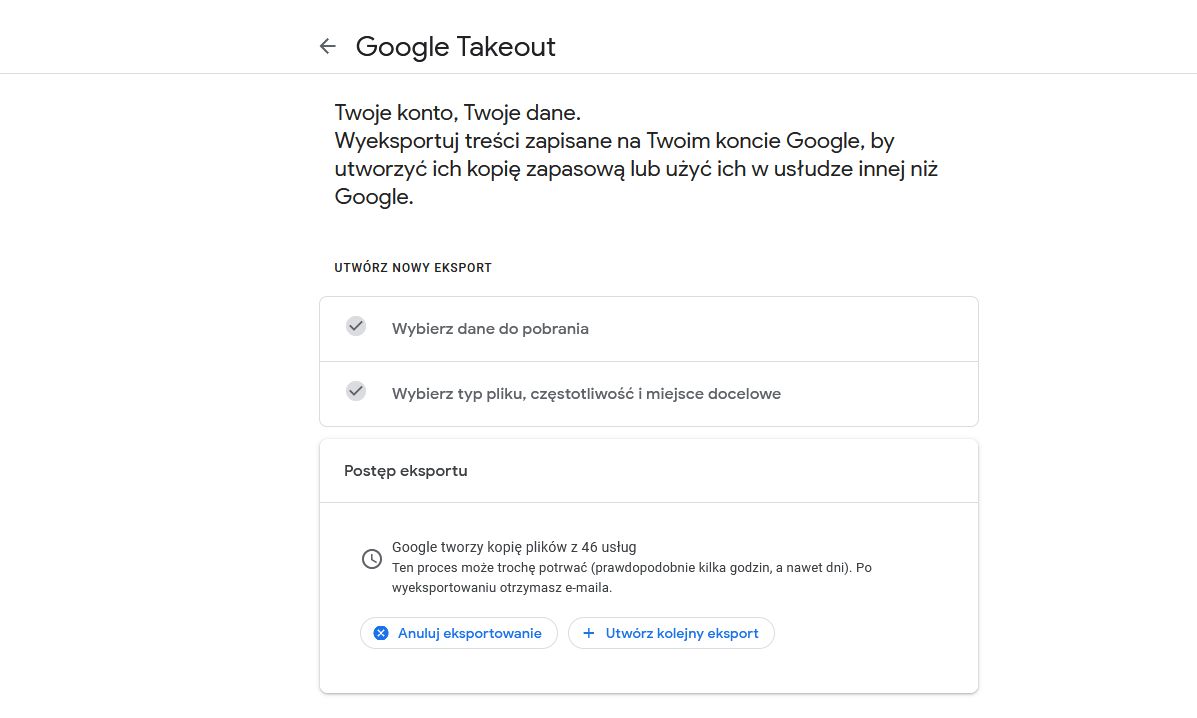Click the UTWÓRZ NOWY EKSPORT heading

(x=413, y=268)
